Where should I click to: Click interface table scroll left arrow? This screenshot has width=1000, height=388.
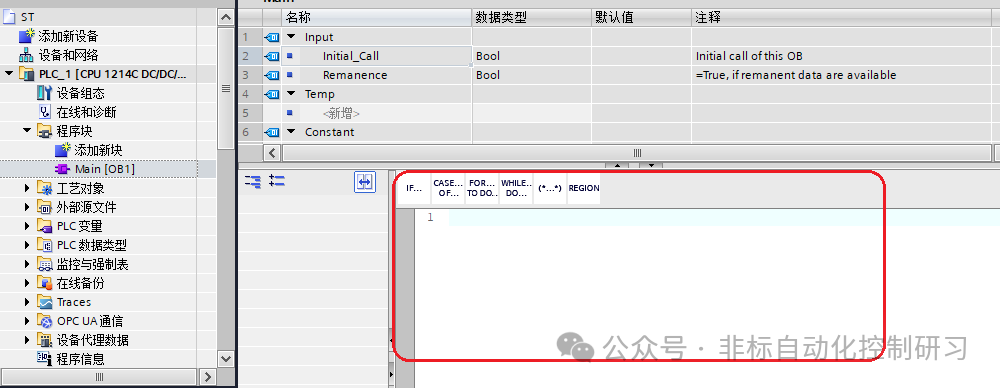coord(272,153)
